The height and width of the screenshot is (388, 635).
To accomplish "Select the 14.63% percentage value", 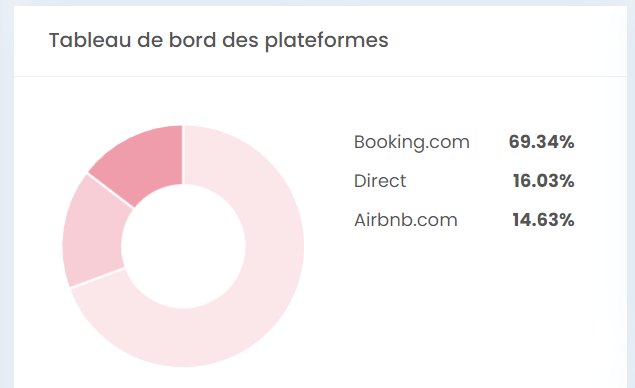I will 543,220.
